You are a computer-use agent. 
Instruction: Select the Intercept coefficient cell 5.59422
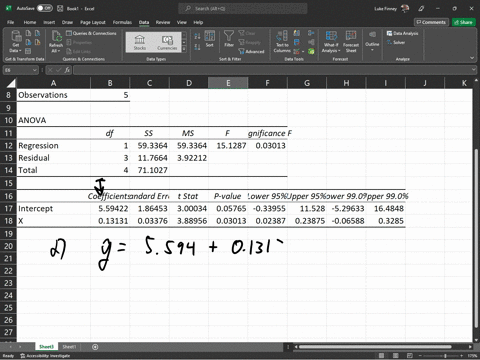[x=110, y=209]
